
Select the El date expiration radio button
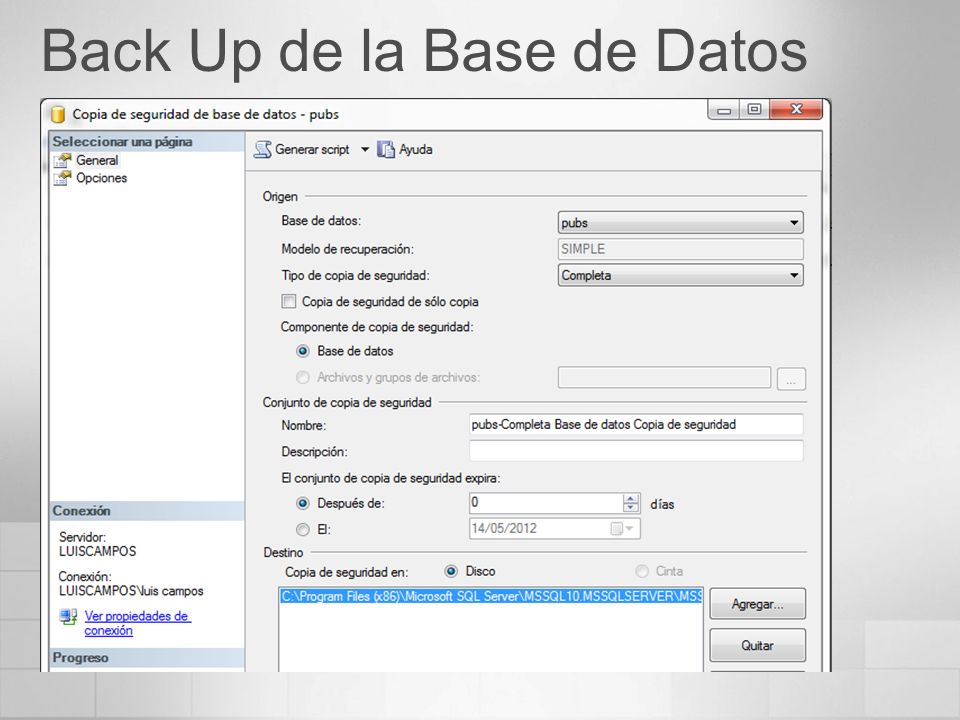(302, 529)
